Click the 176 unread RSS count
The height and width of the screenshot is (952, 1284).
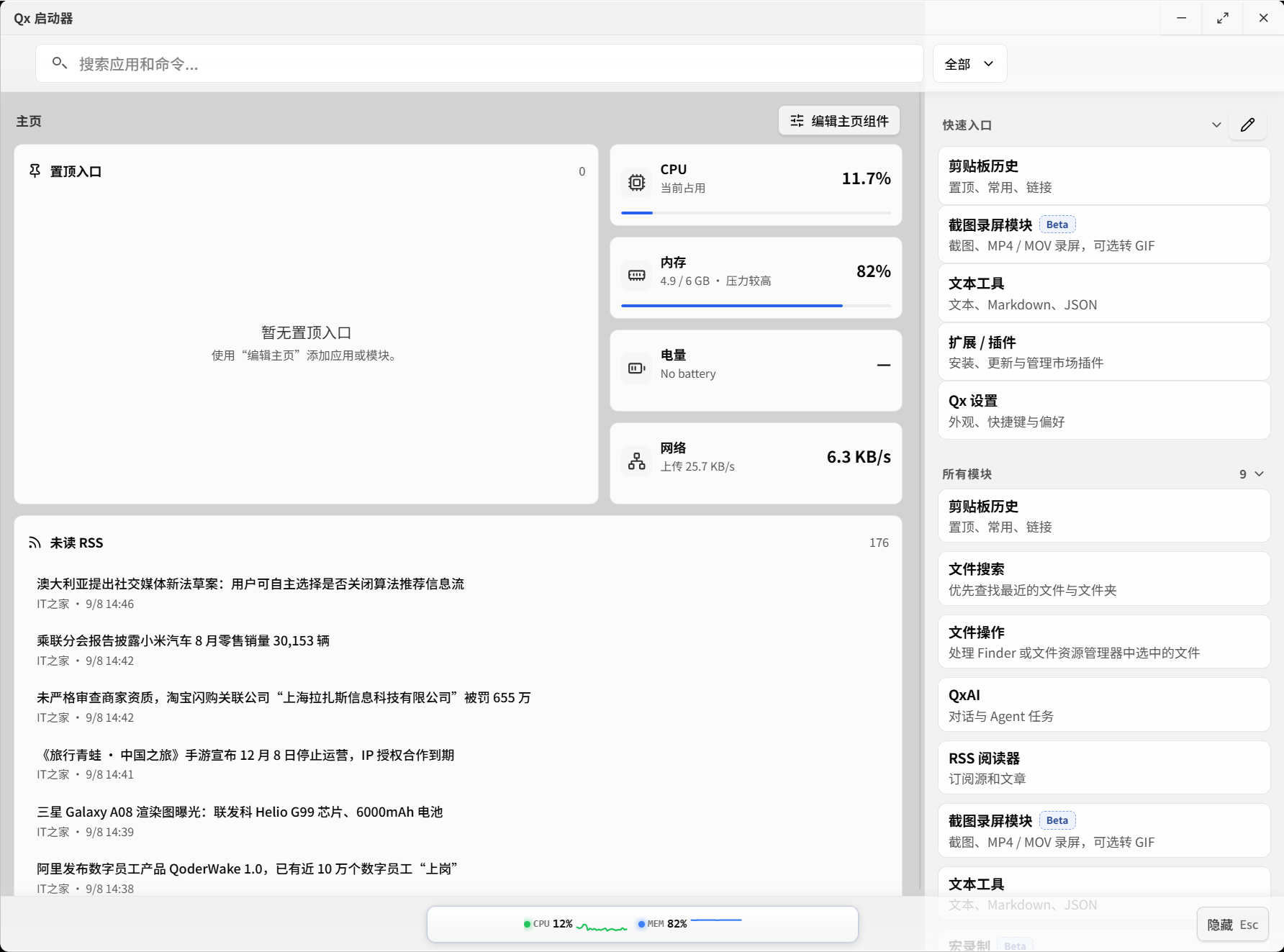point(879,543)
